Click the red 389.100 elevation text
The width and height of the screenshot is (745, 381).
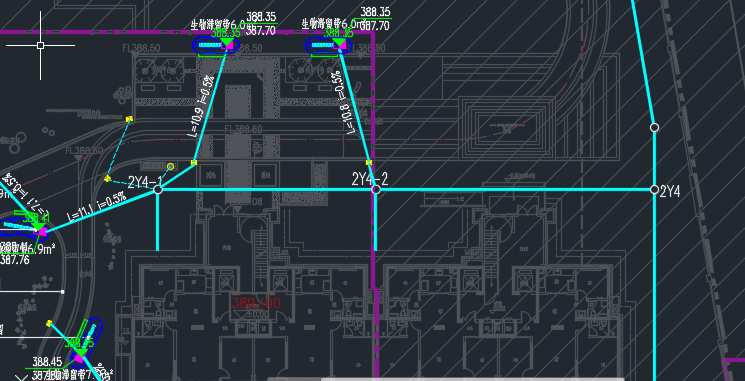pyautogui.click(x=256, y=303)
